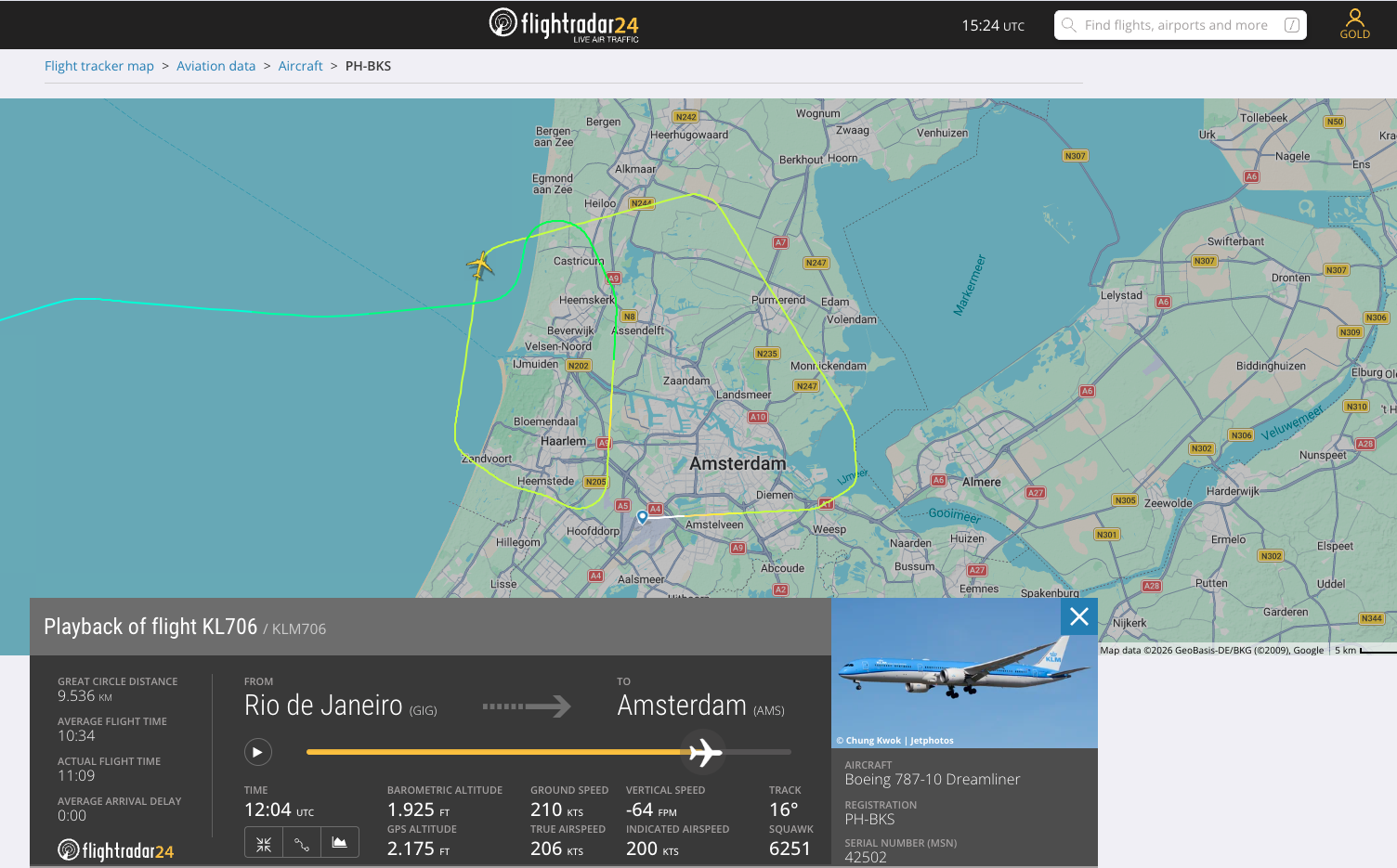Open Aviation data breadcrumb link
The image size is (1397, 868).
[x=215, y=66]
